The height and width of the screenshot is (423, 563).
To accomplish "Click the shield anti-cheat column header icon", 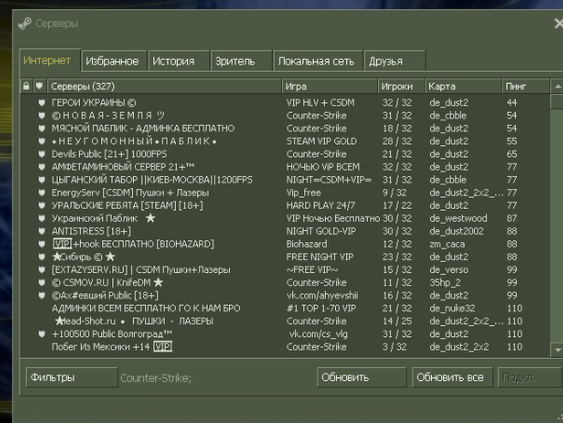I will 39,86.
